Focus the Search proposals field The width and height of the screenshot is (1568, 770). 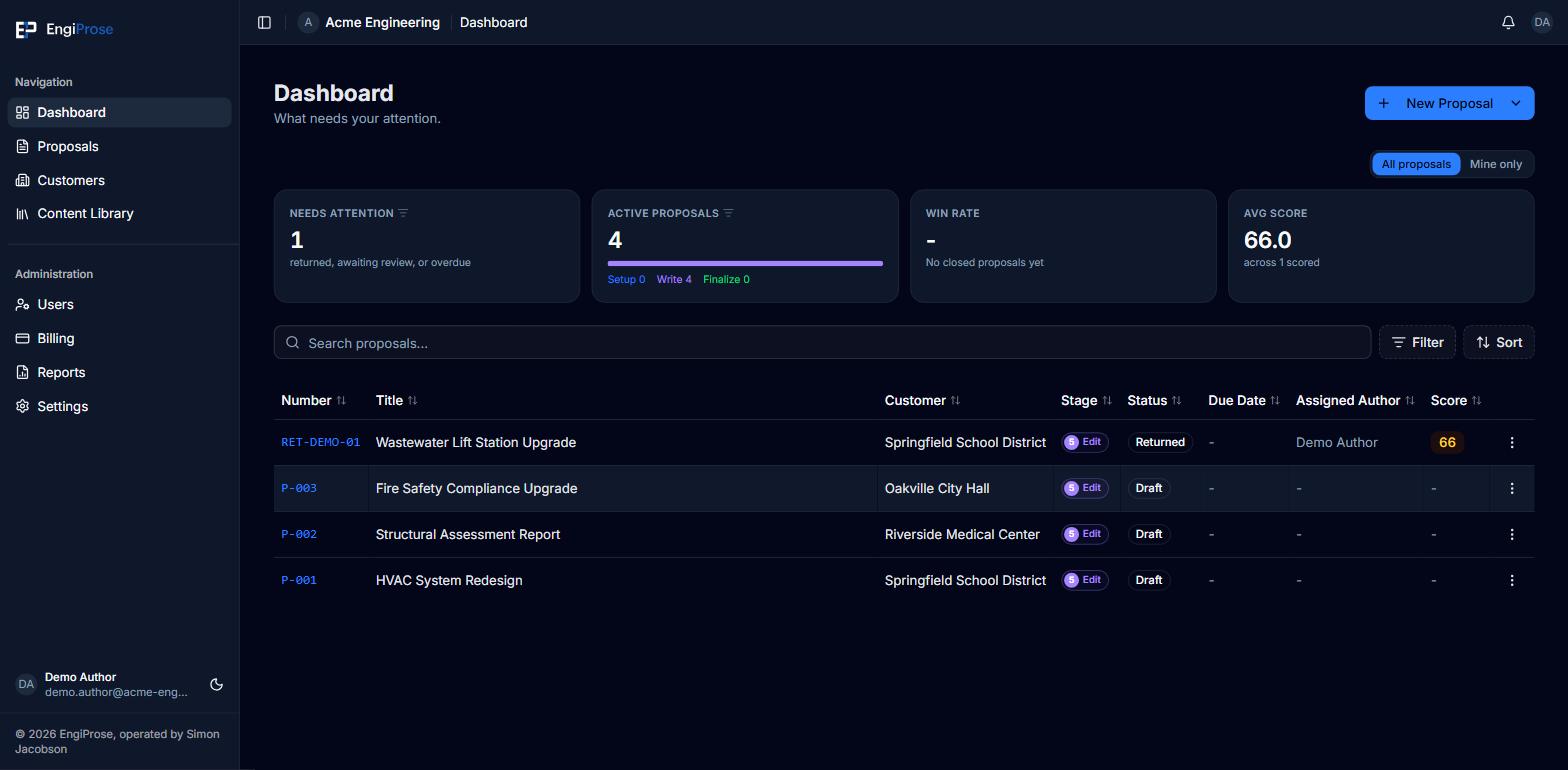tap(822, 342)
